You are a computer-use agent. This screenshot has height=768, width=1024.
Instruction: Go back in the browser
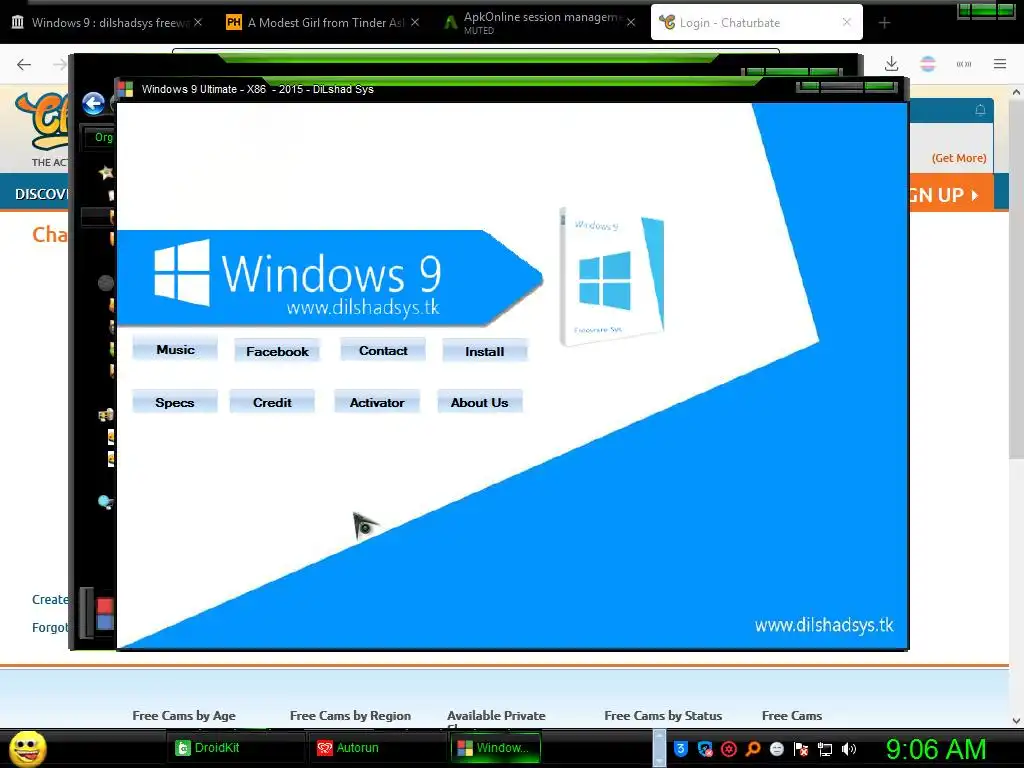24,64
